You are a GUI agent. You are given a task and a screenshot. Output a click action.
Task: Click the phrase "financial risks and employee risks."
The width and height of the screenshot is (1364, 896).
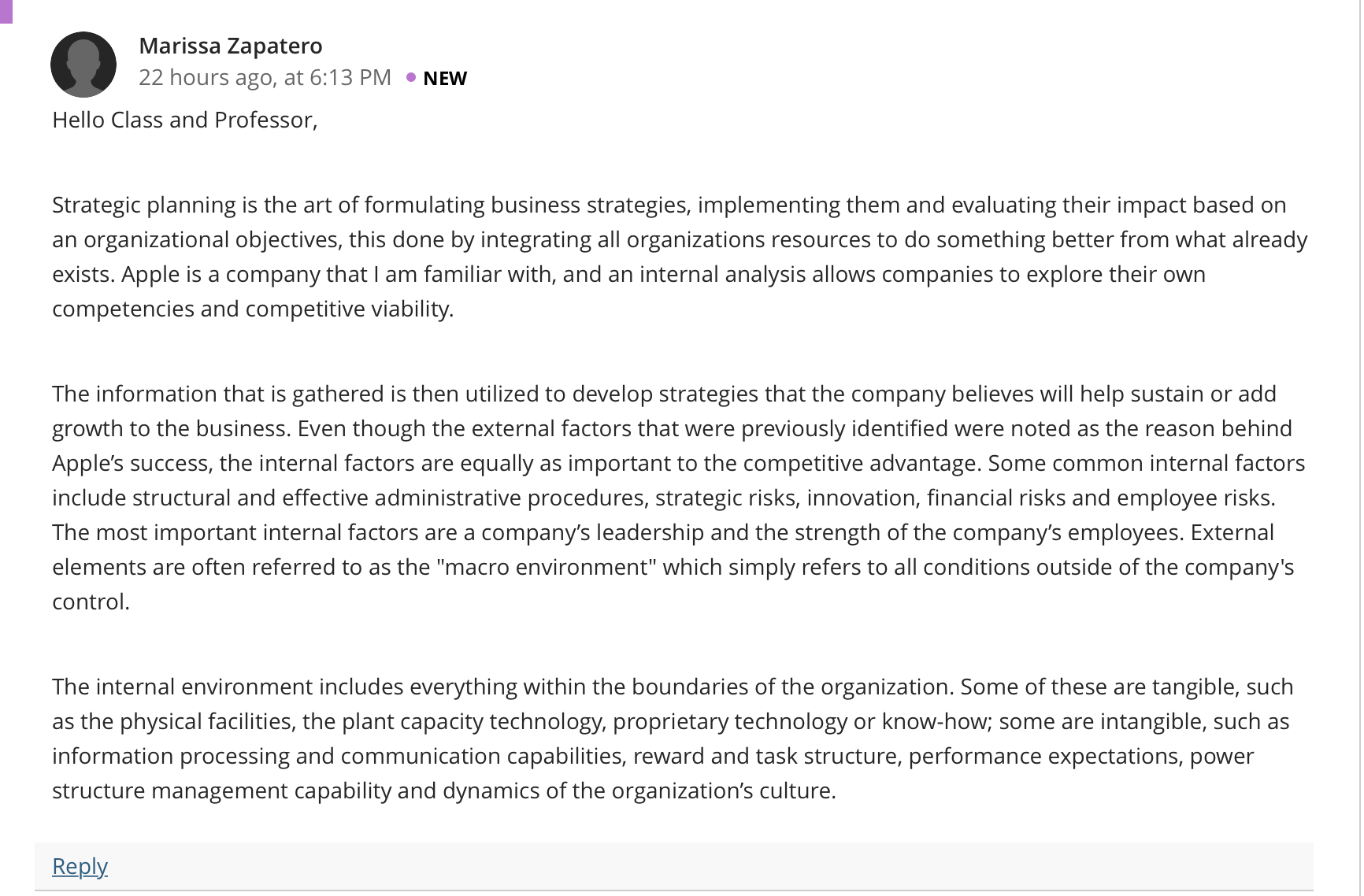pyautogui.click(x=1101, y=498)
